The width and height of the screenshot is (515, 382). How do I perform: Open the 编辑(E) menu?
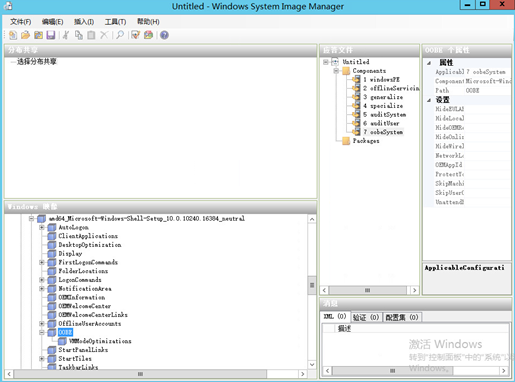click(x=52, y=22)
